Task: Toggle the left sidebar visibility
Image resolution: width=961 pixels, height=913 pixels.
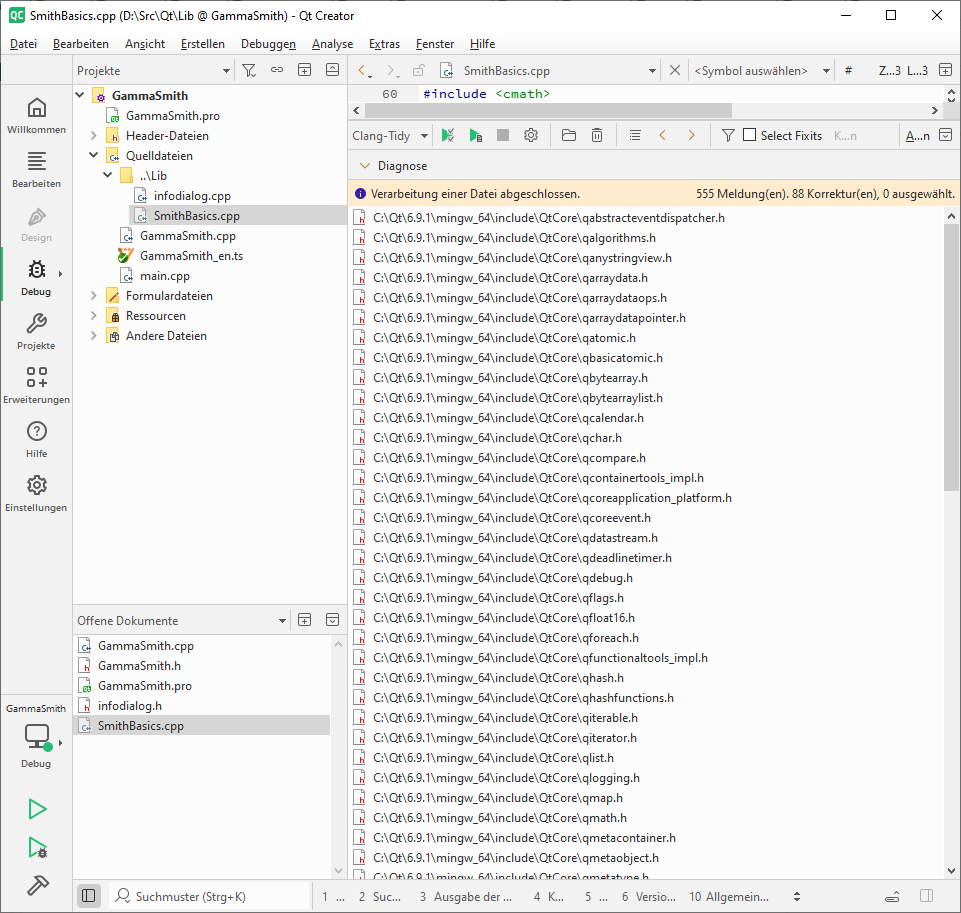Action: [88, 896]
